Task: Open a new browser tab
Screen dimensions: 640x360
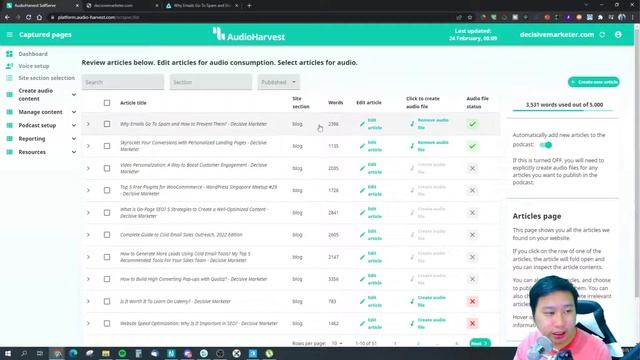Action: pyautogui.click(x=249, y=6)
